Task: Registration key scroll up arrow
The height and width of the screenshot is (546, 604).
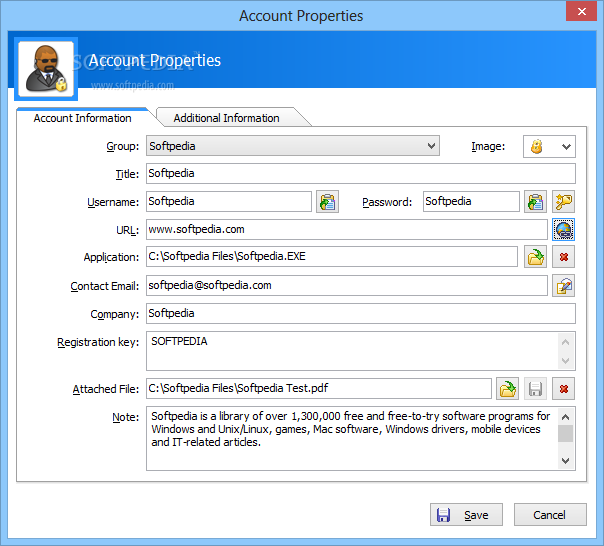Action: click(x=565, y=342)
